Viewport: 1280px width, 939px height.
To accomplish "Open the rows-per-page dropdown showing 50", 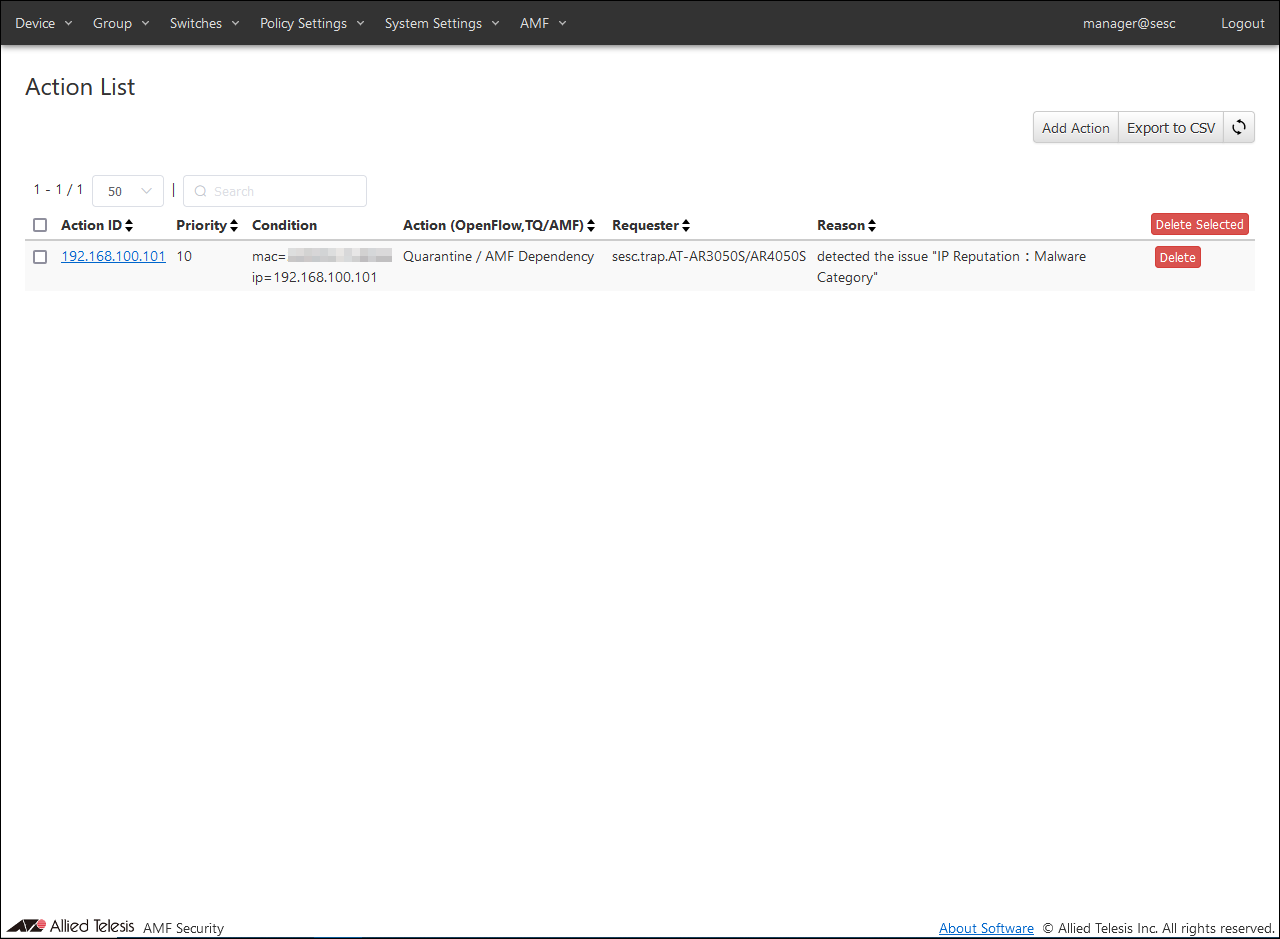I will 128,191.
